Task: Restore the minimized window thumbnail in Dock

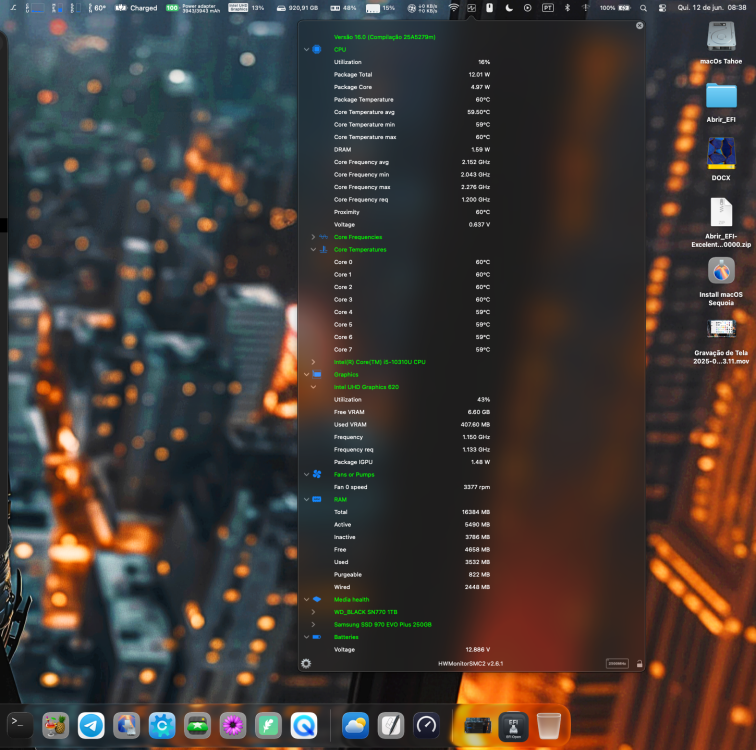Action: pyautogui.click(x=477, y=725)
